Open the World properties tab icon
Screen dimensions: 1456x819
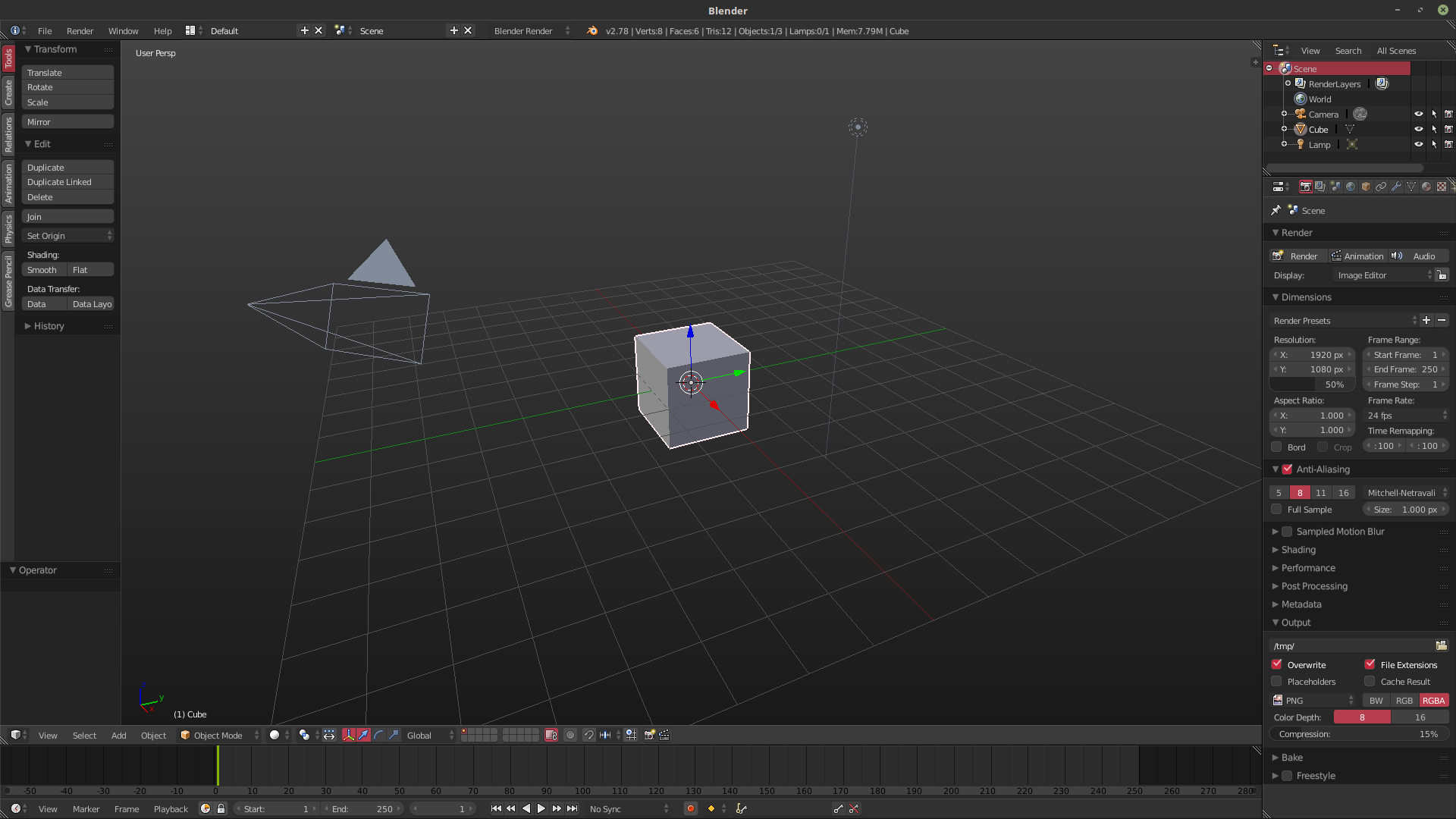click(x=1351, y=187)
